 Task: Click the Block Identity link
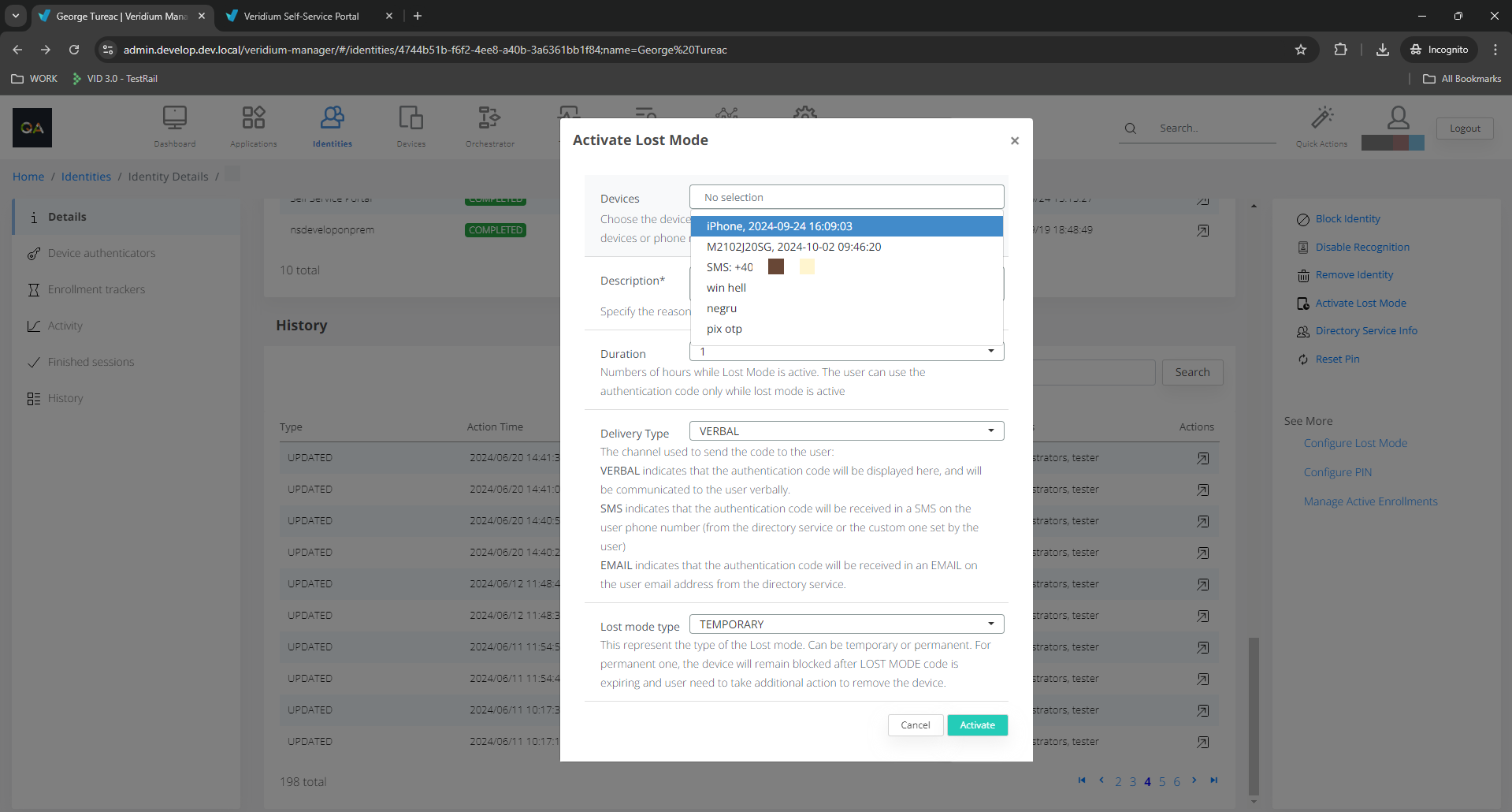tap(1347, 219)
